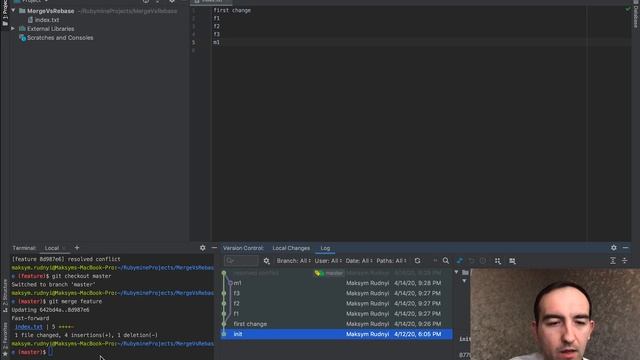640x360 pixels.
Task: Expand all in the changes pane
Action: 613,261
